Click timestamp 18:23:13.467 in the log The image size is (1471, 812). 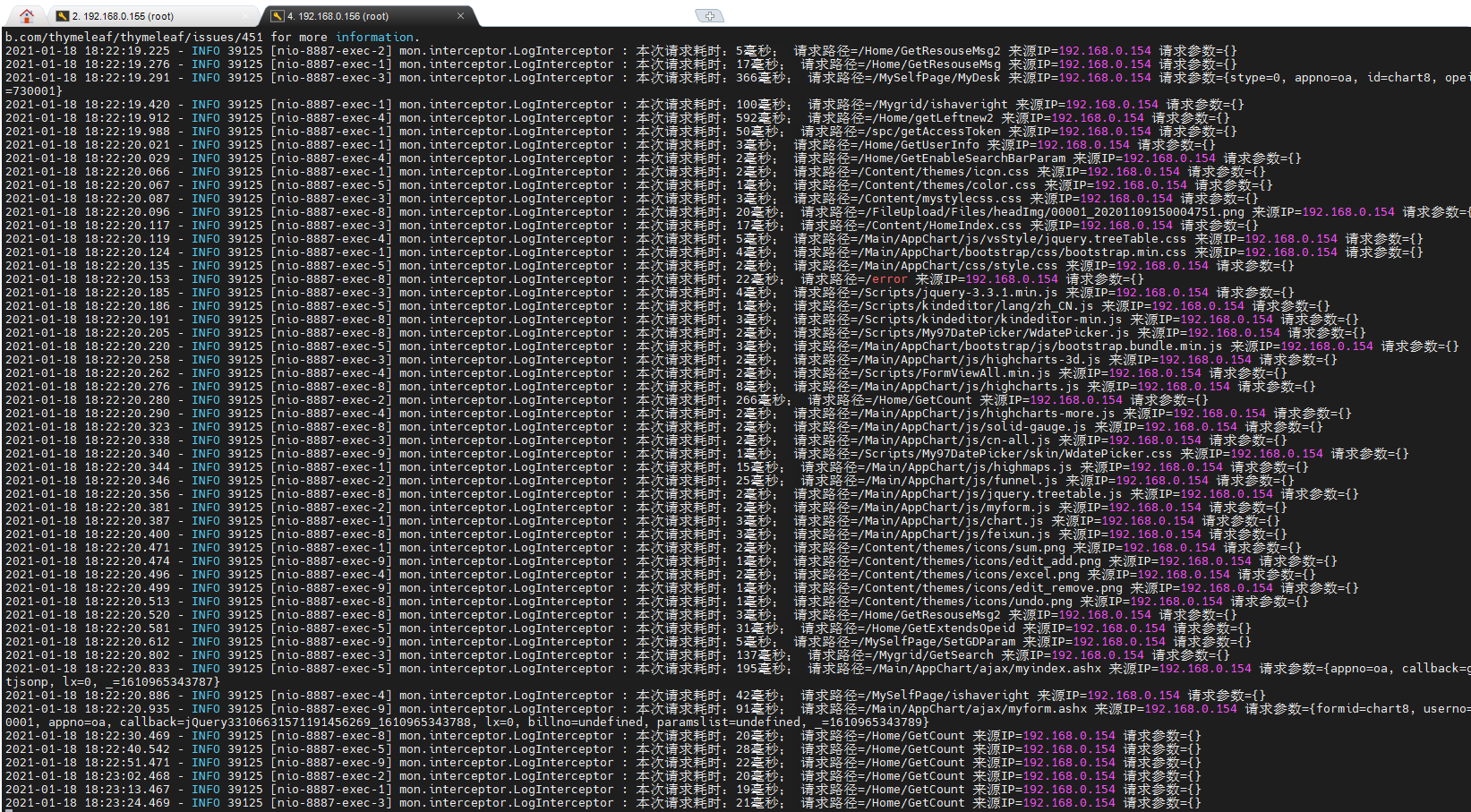[127, 790]
